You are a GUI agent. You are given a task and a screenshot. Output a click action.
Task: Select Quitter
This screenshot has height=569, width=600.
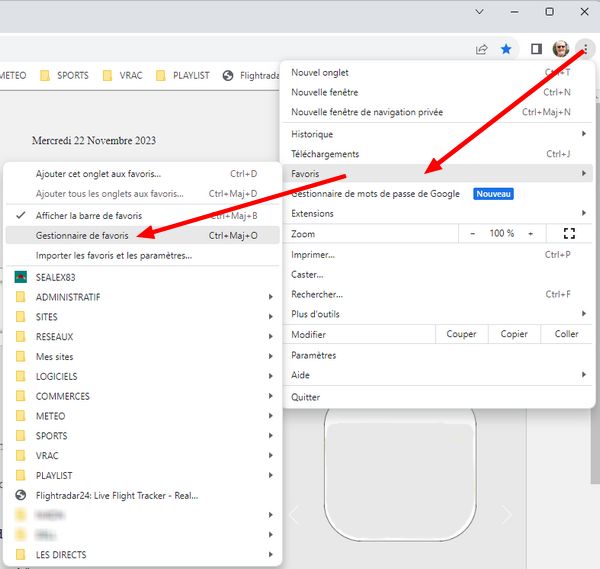[x=438, y=397]
